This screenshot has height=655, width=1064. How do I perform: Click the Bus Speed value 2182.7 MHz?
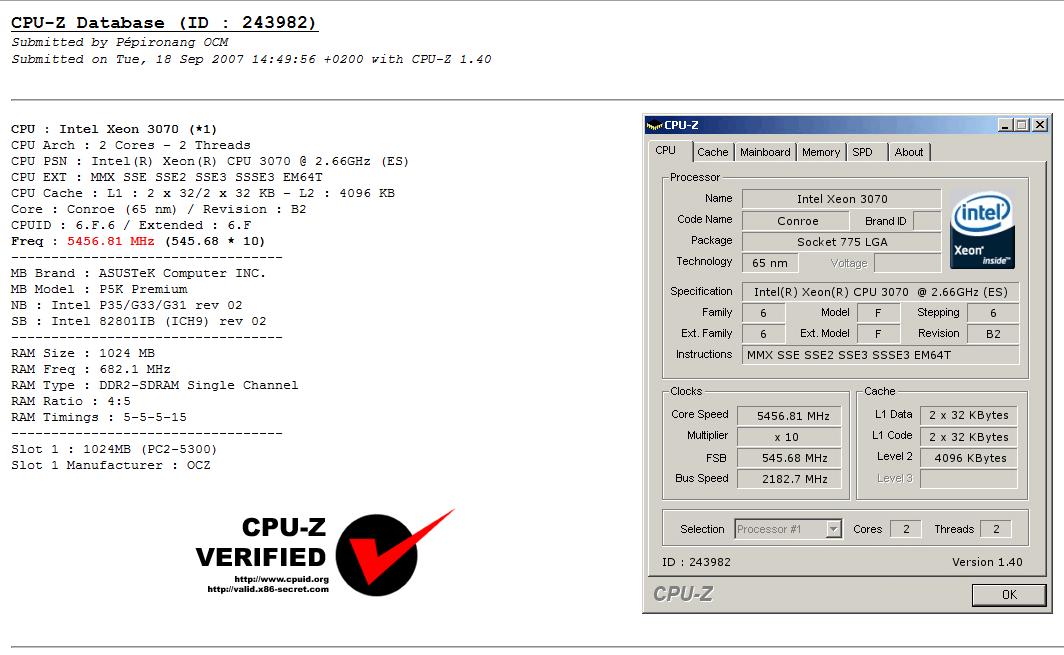tap(789, 479)
